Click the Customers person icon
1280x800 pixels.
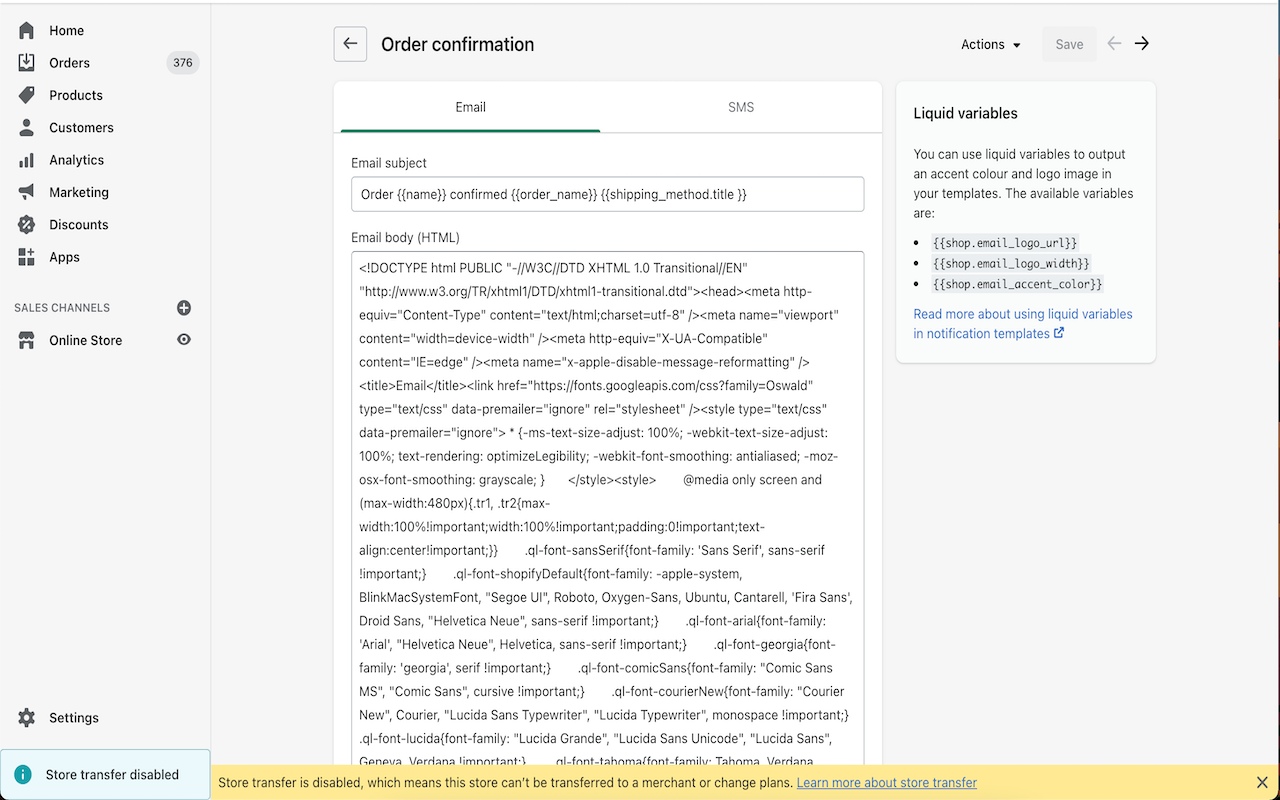tap(27, 128)
